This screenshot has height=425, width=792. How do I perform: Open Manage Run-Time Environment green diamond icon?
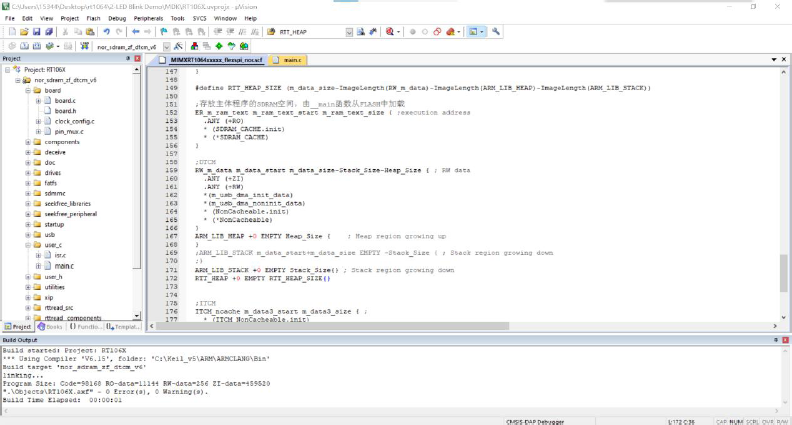(x=219, y=46)
